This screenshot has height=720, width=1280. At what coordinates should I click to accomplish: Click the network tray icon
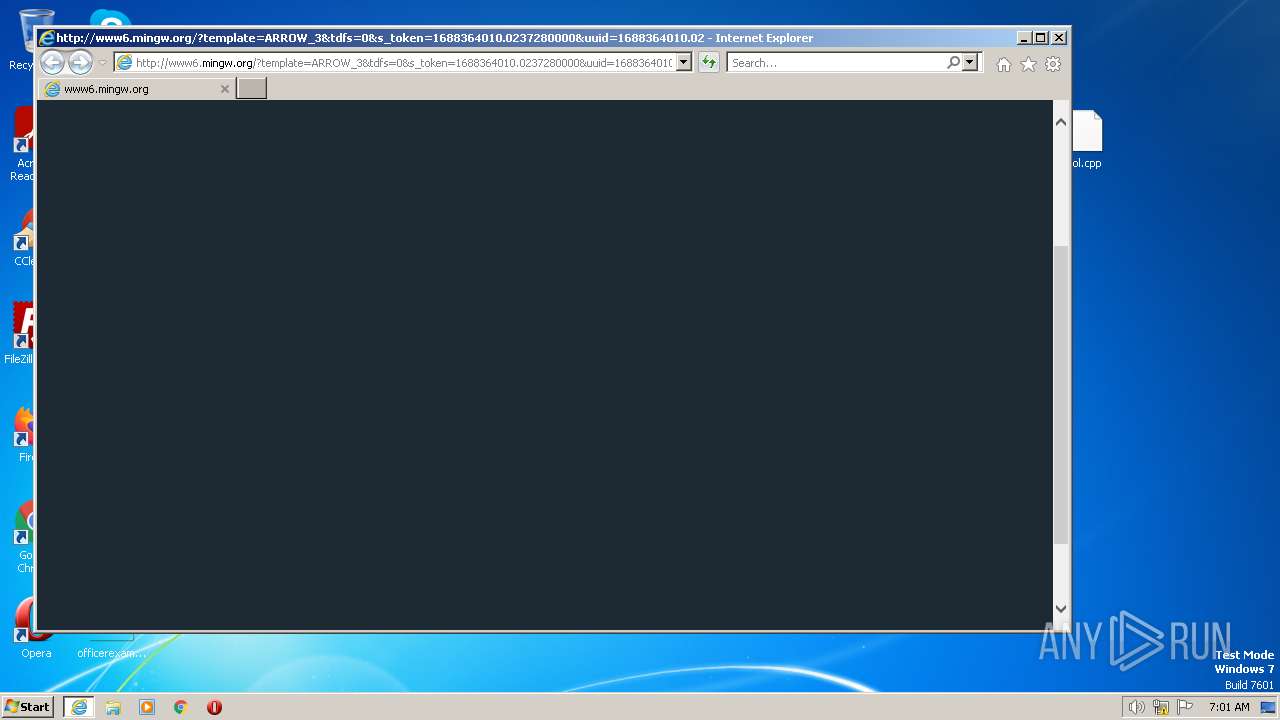tap(1161, 707)
